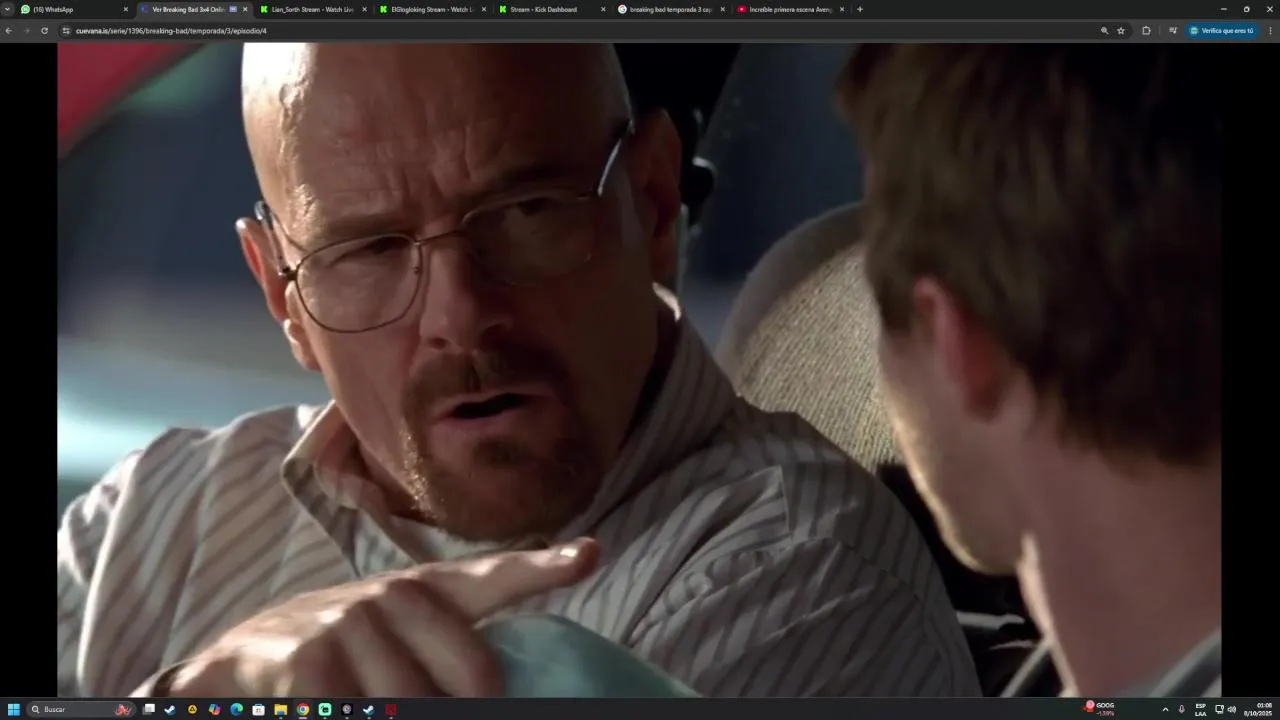
Task: Close the ElBloglooking Stream tab
Action: (484, 9)
